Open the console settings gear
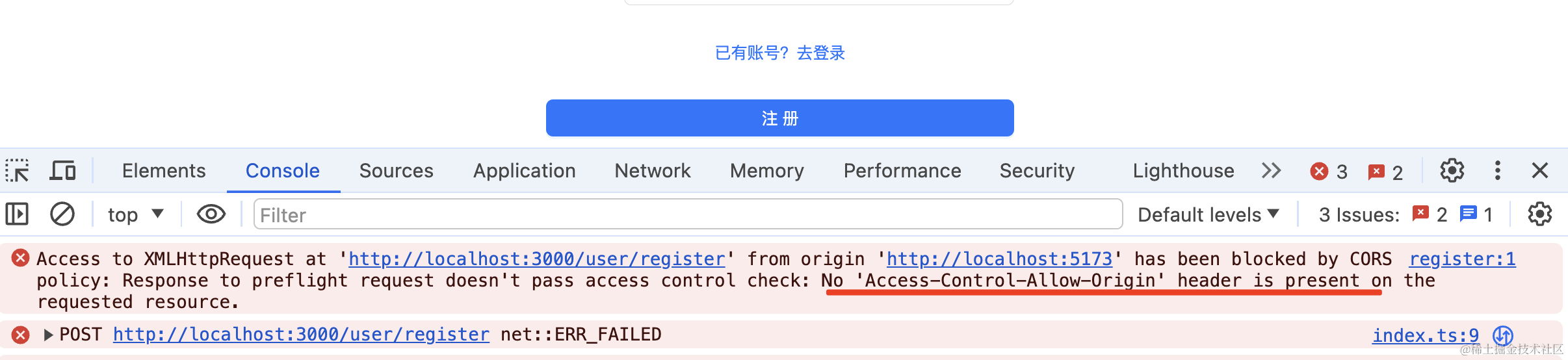 pos(1539,214)
